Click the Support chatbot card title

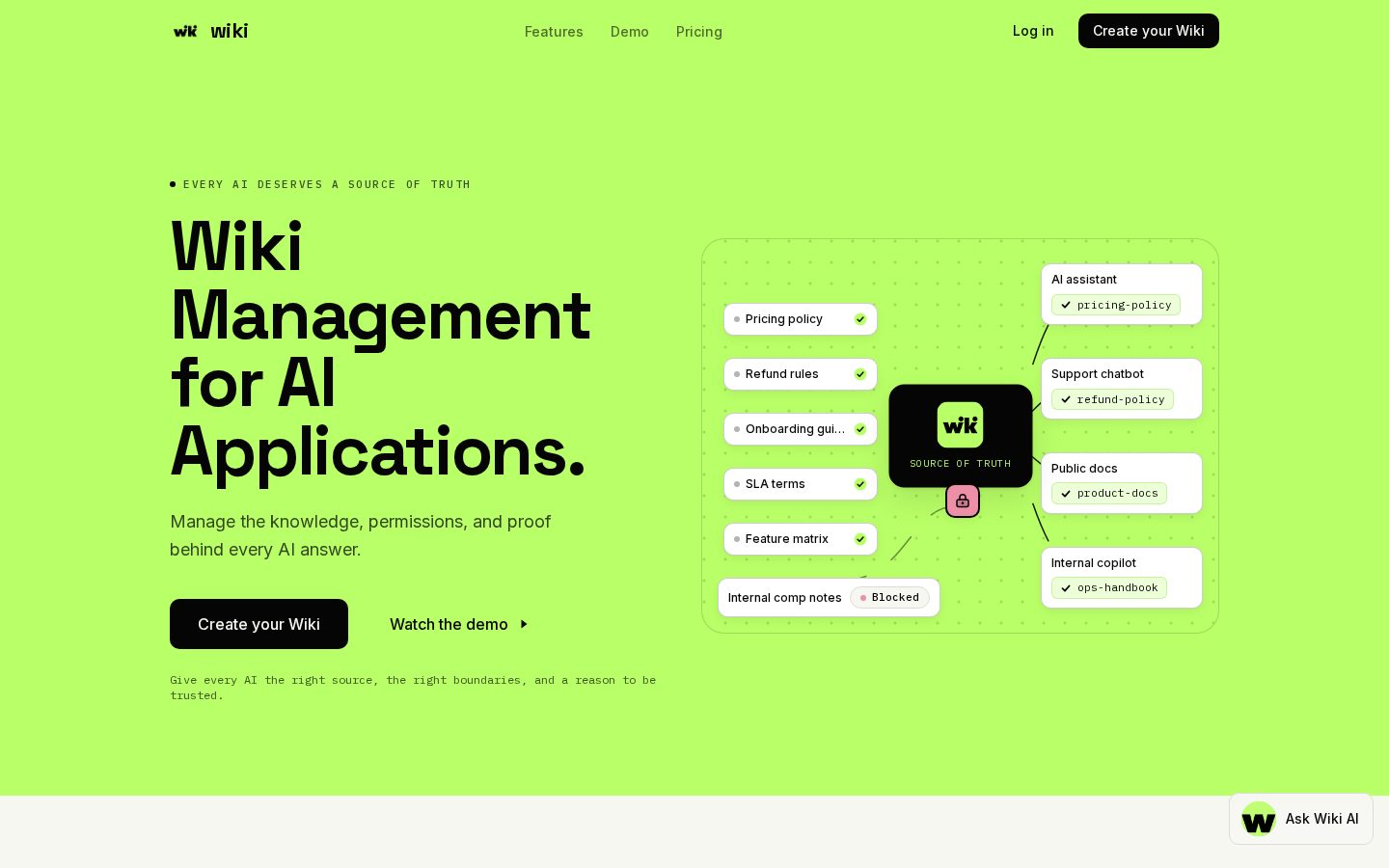coord(1098,374)
